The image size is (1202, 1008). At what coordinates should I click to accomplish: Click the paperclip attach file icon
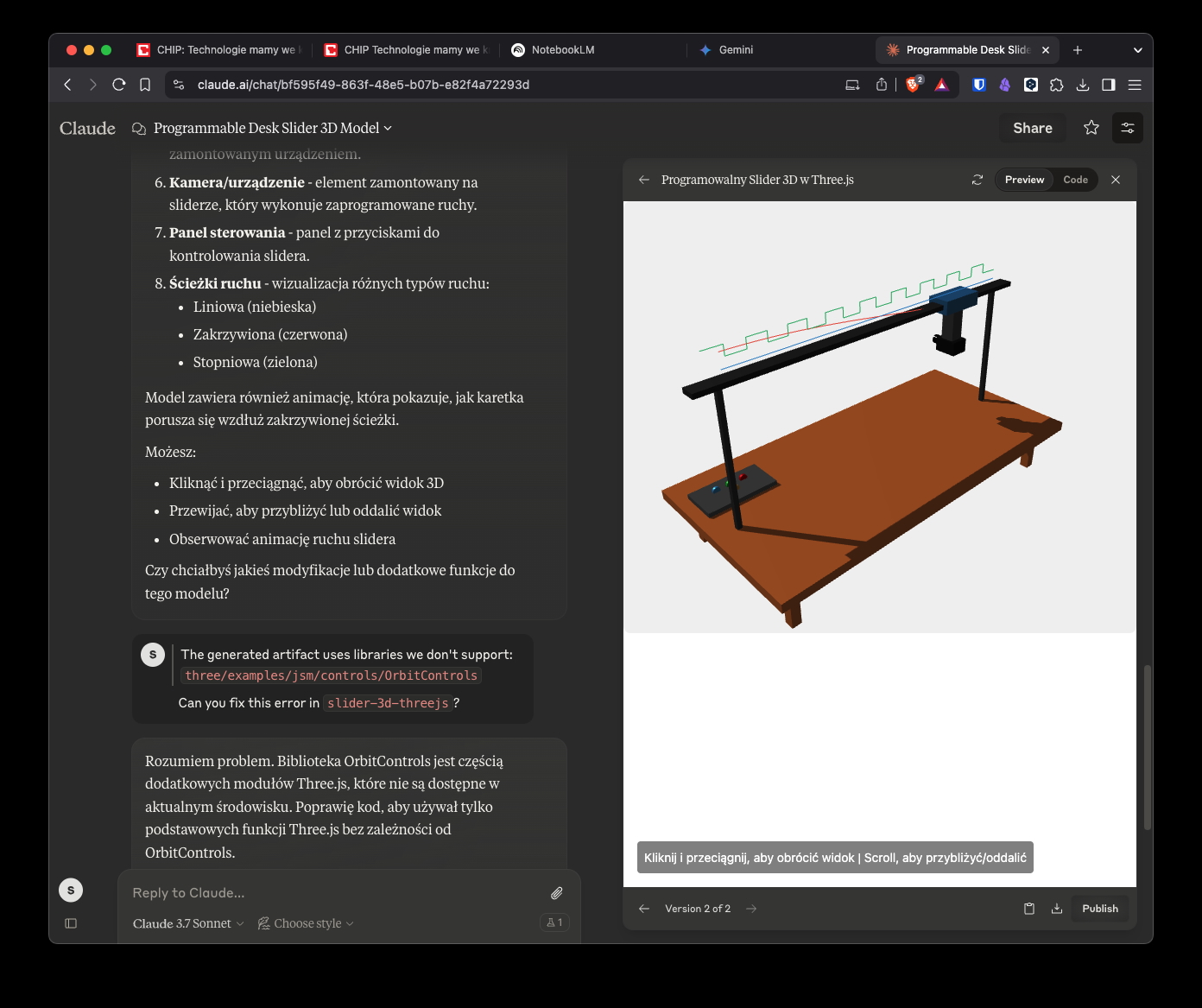[557, 893]
